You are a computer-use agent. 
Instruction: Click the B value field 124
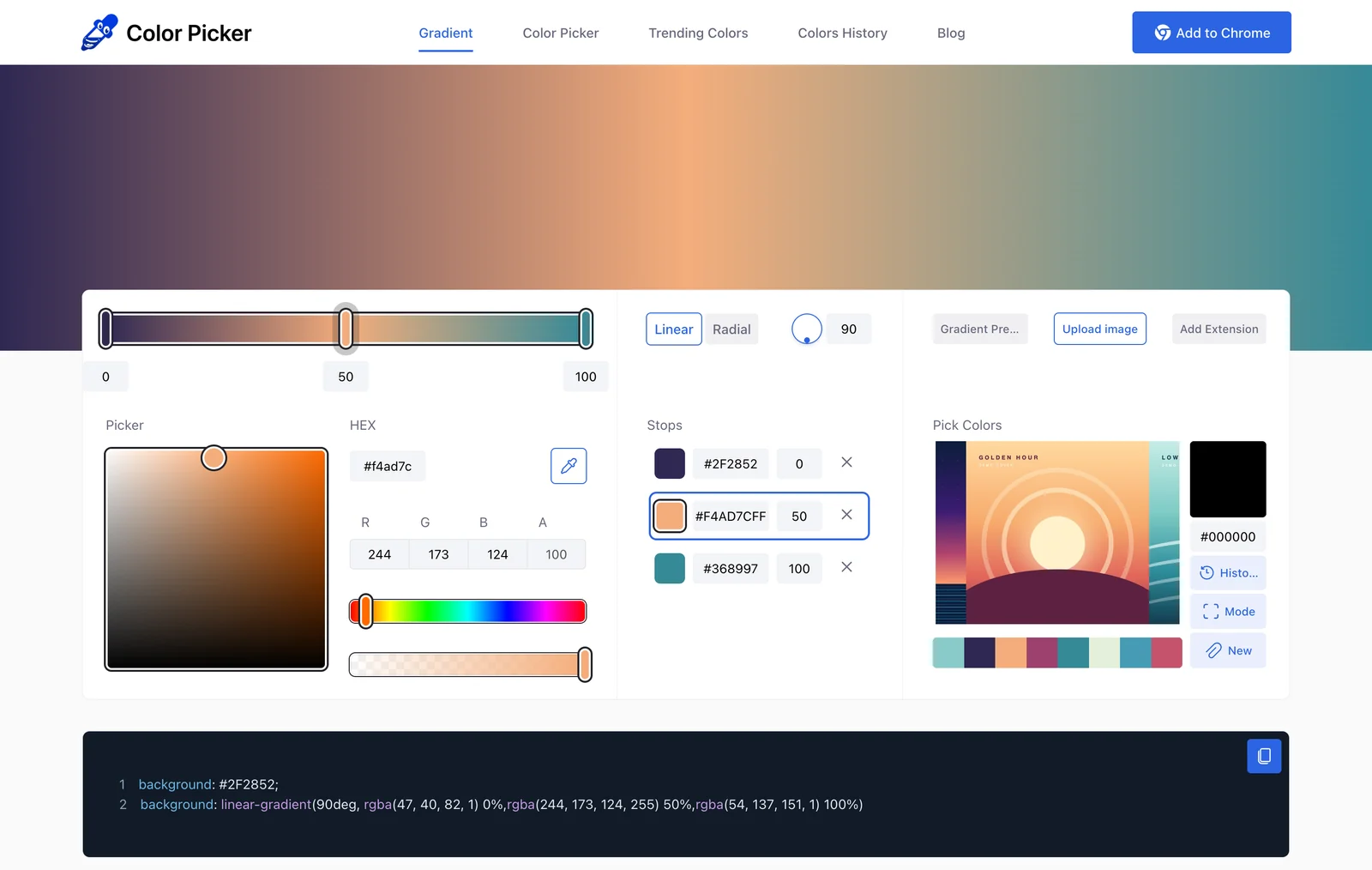point(497,555)
